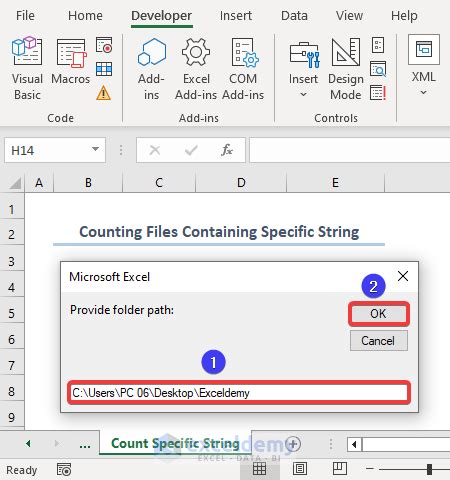Expand the Name Box dropdown arrow
The height and width of the screenshot is (480, 450).
(95, 149)
